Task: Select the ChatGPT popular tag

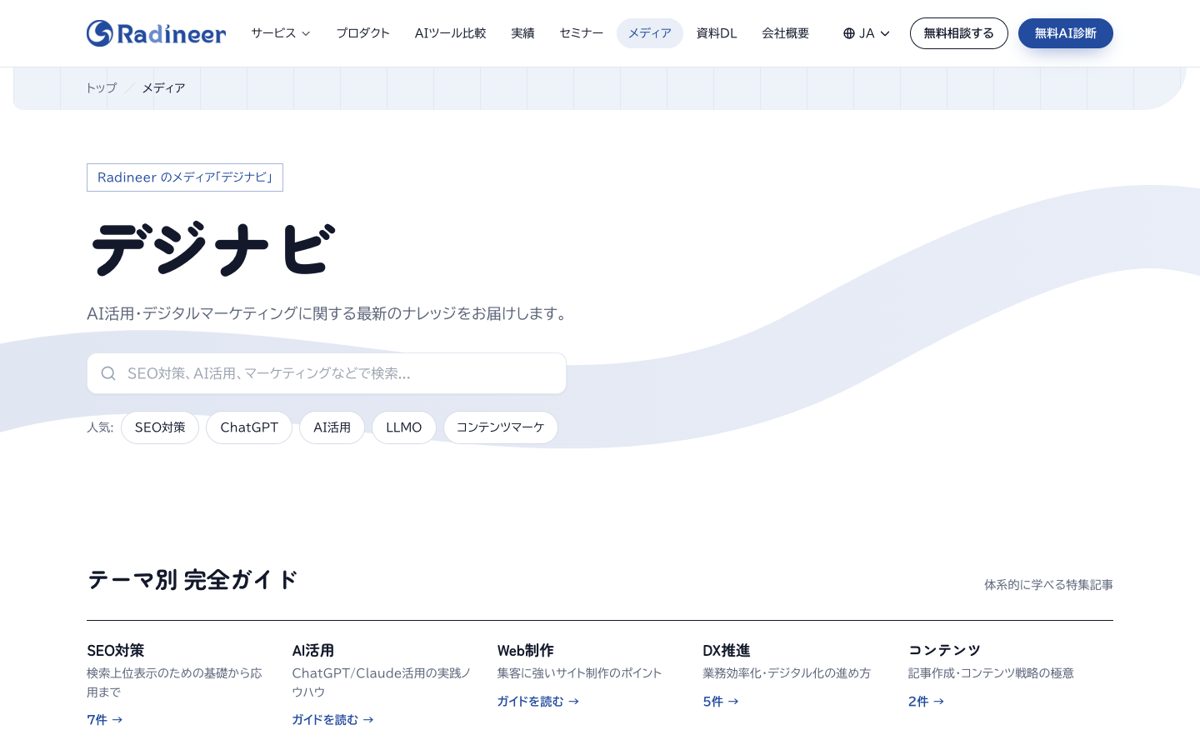Action: click(249, 427)
